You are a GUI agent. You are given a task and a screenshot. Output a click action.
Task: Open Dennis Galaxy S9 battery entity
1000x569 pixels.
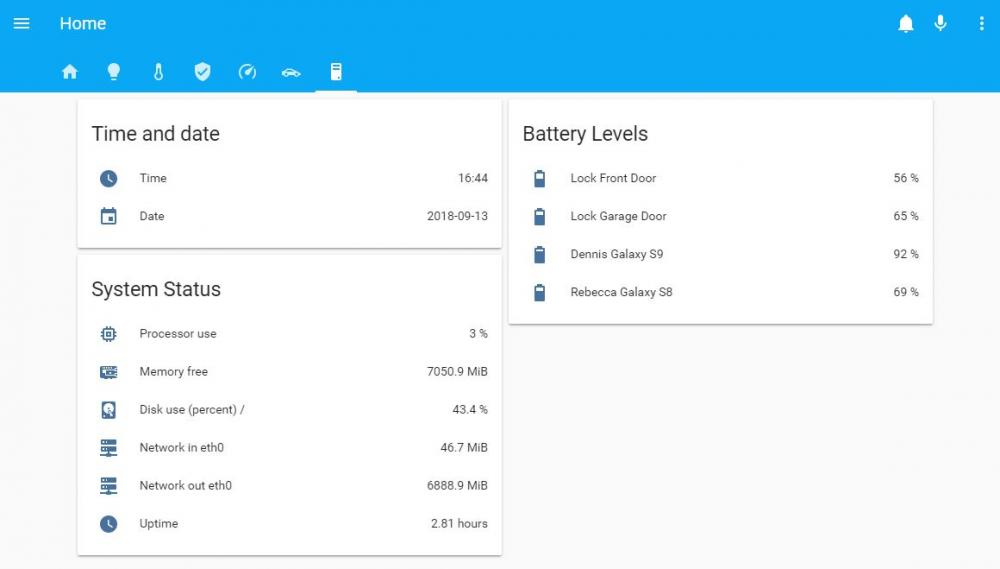(616, 254)
